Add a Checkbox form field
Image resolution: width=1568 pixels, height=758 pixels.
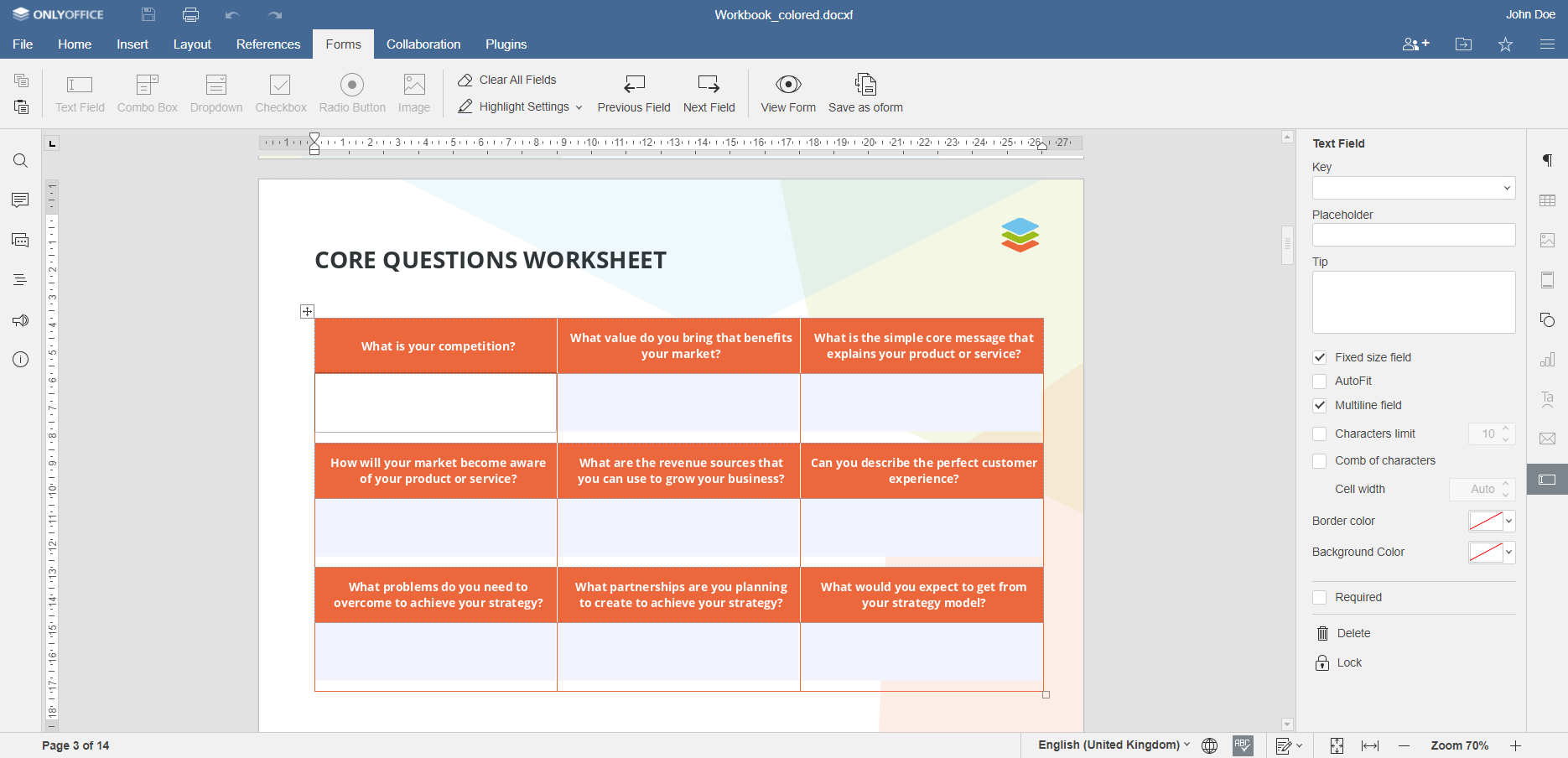[280, 92]
